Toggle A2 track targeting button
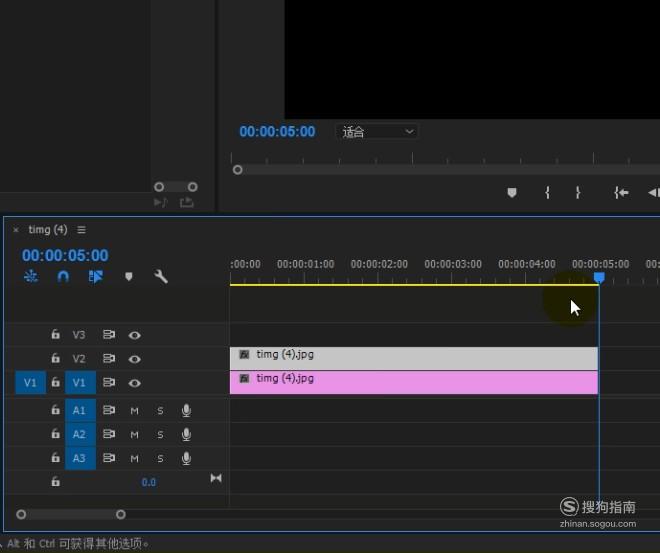This screenshot has width=660, height=553. (x=80, y=434)
